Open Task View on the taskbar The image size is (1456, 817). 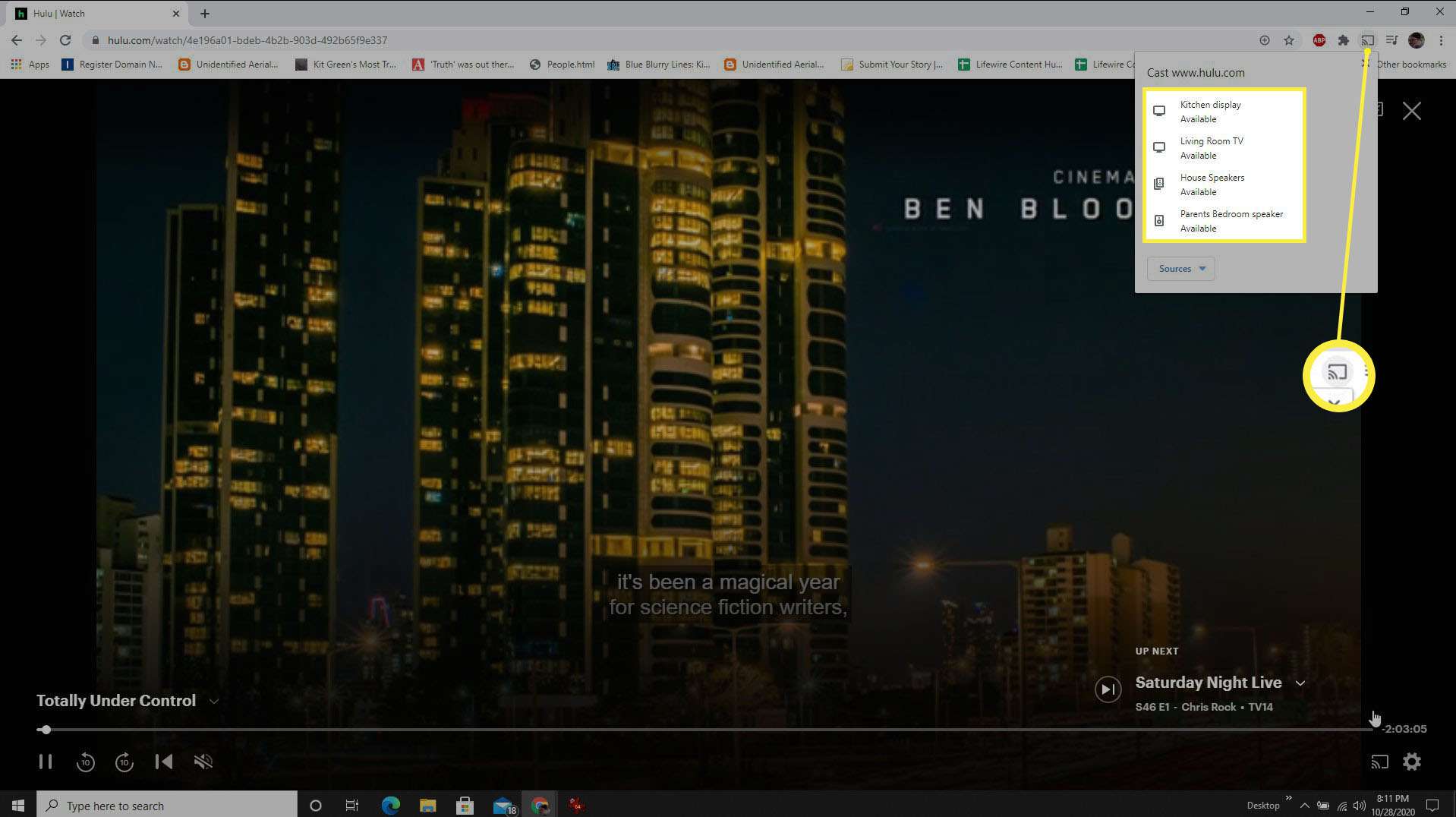coord(352,805)
